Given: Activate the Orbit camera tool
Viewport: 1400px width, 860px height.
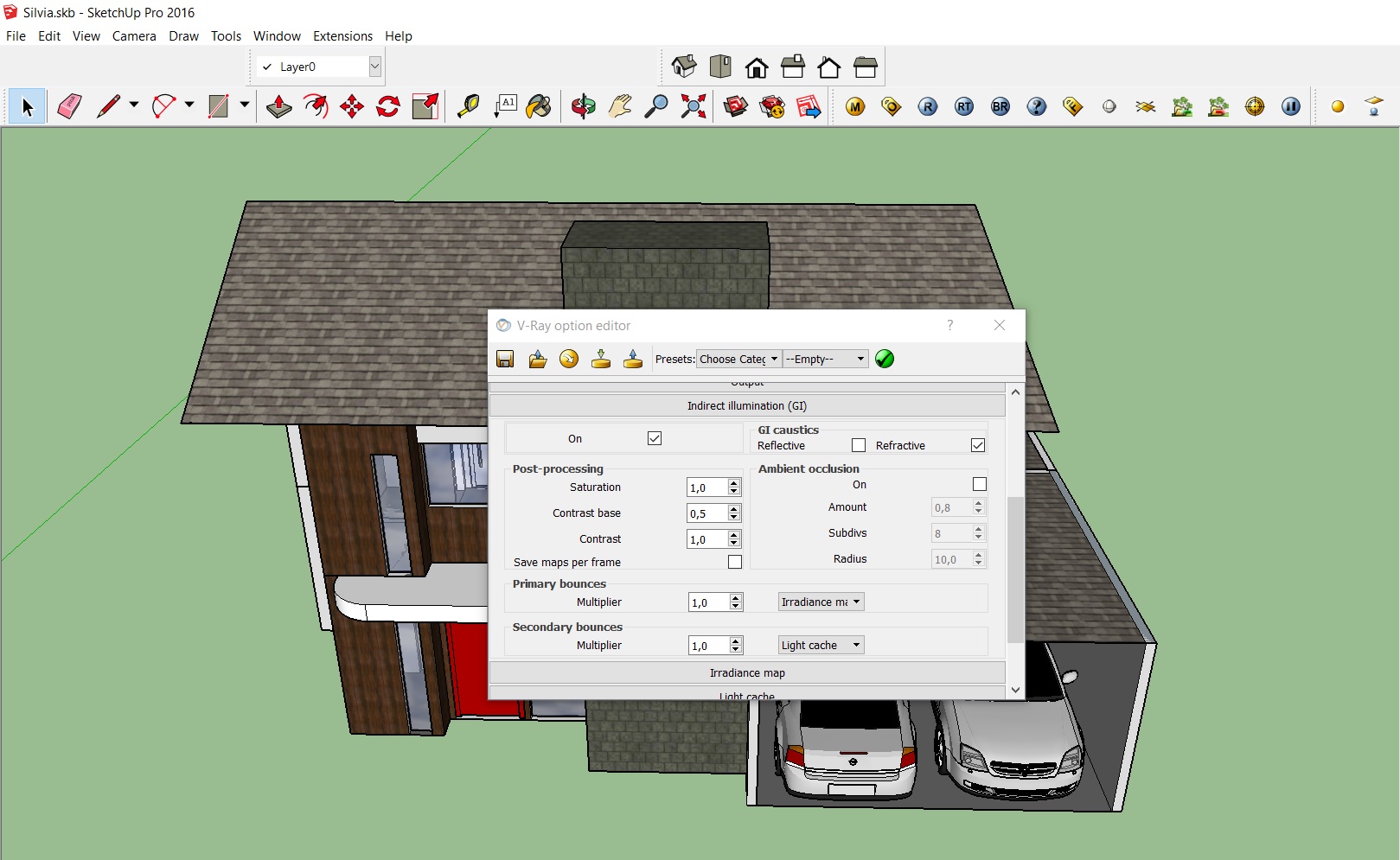Looking at the screenshot, I should (584, 106).
